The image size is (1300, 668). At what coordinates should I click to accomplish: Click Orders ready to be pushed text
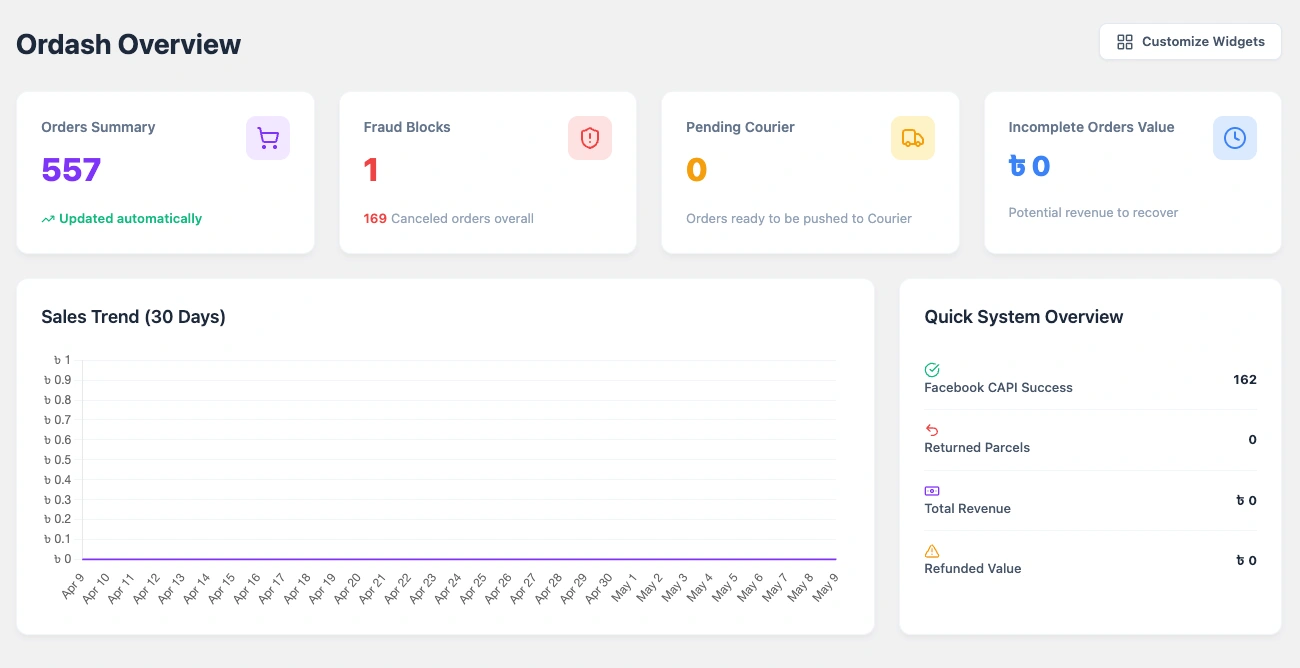pyautogui.click(x=799, y=219)
